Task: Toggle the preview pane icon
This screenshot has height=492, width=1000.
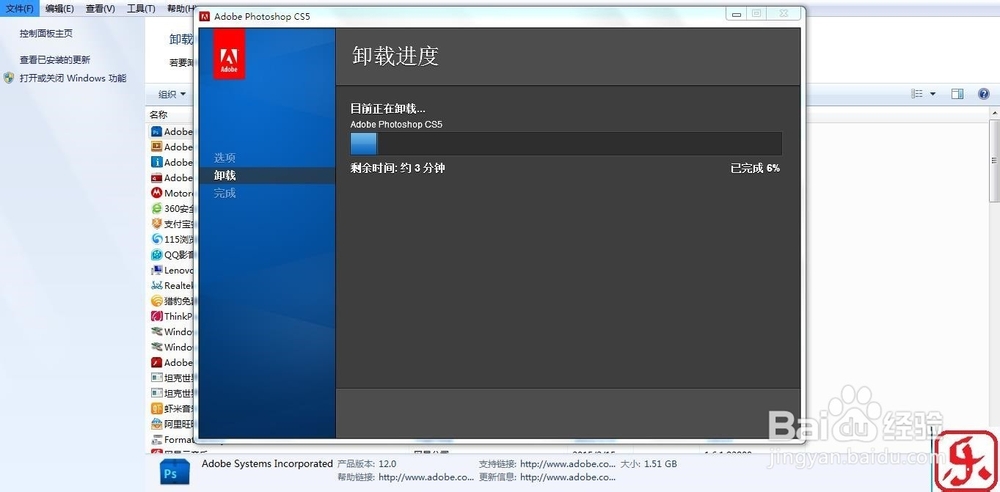Action: (x=957, y=94)
